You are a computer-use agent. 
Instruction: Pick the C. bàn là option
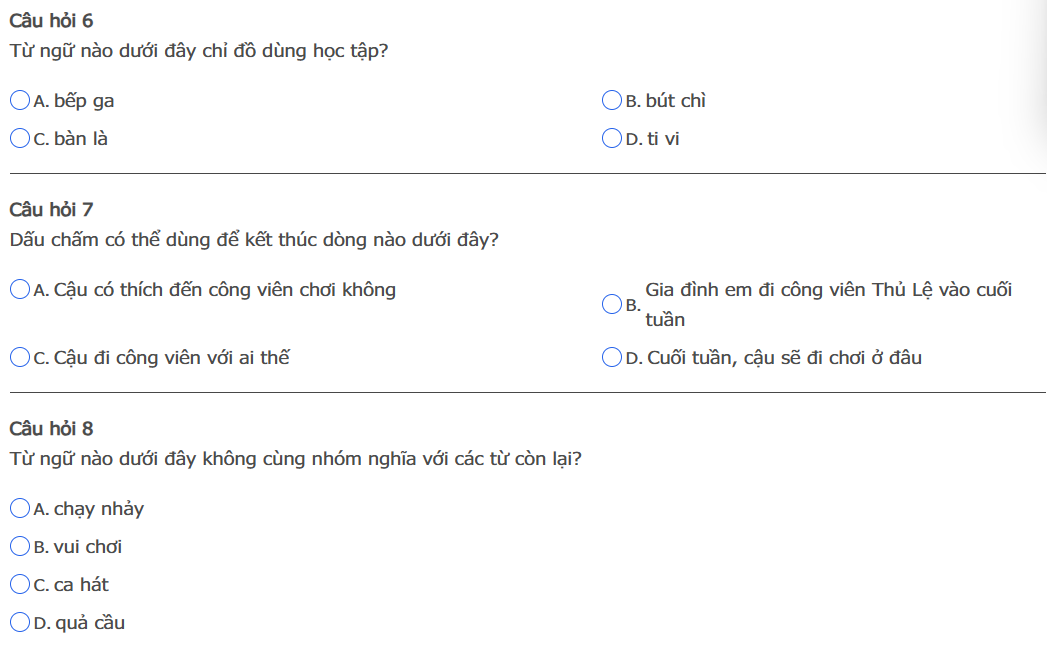[x=20, y=139]
